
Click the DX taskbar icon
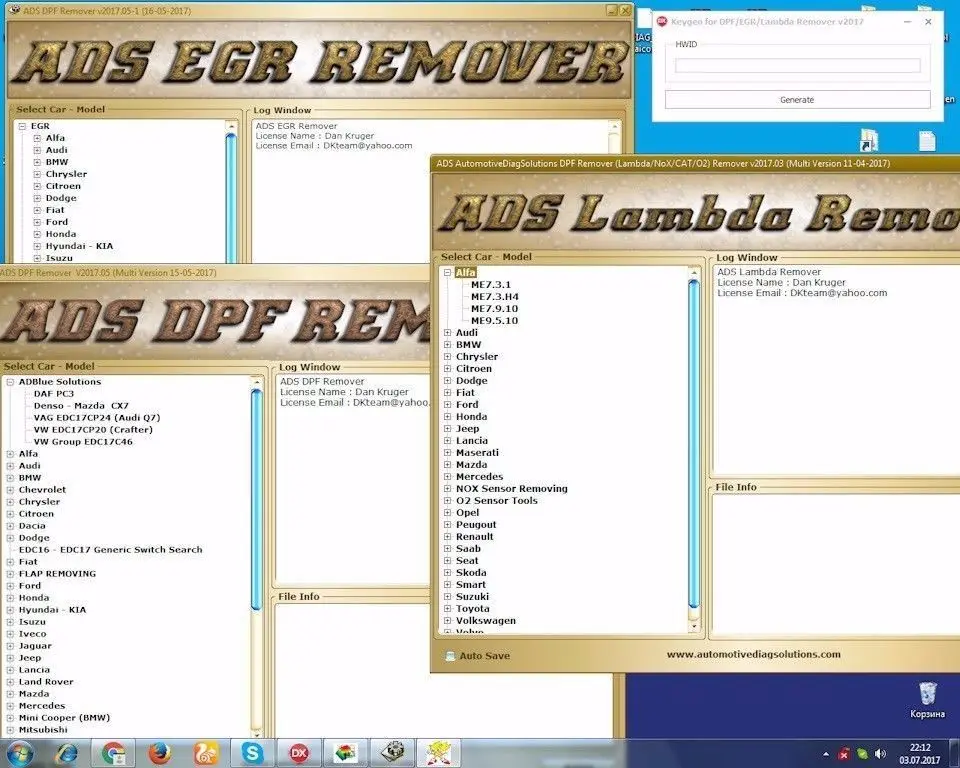coord(298,752)
